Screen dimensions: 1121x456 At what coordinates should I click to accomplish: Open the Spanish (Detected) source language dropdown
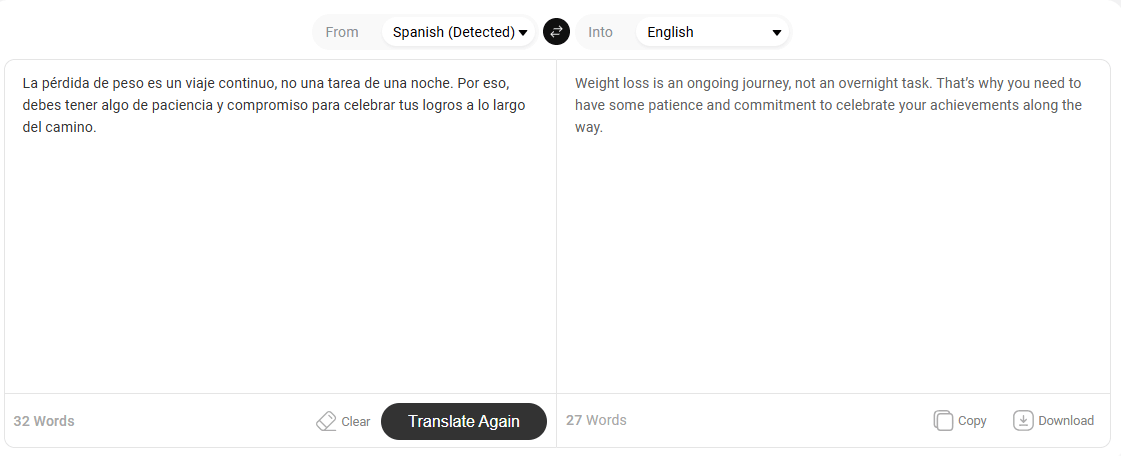click(x=458, y=32)
